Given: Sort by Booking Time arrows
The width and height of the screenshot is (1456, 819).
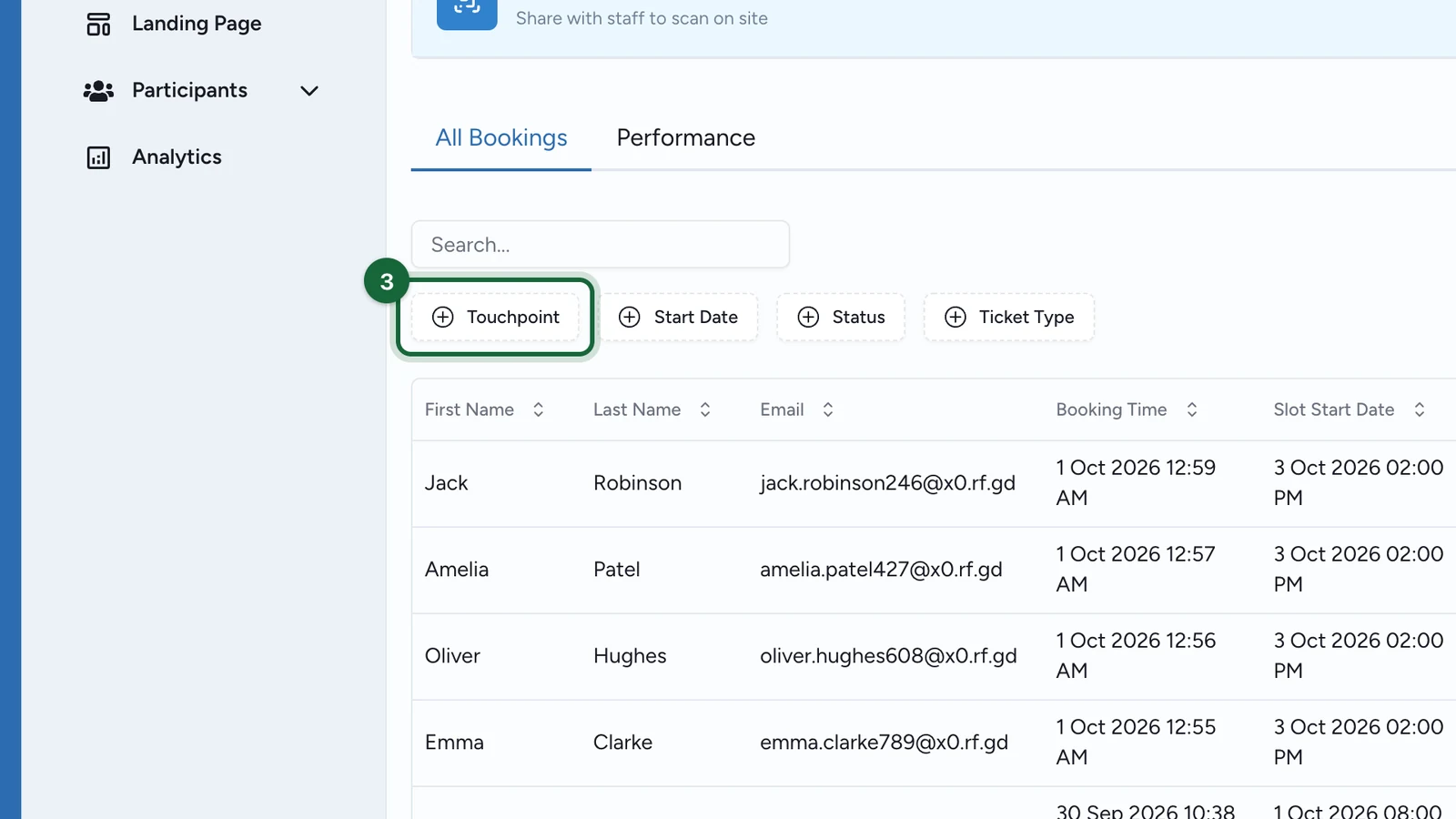Looking at the screenshot, I should 1192,409.
